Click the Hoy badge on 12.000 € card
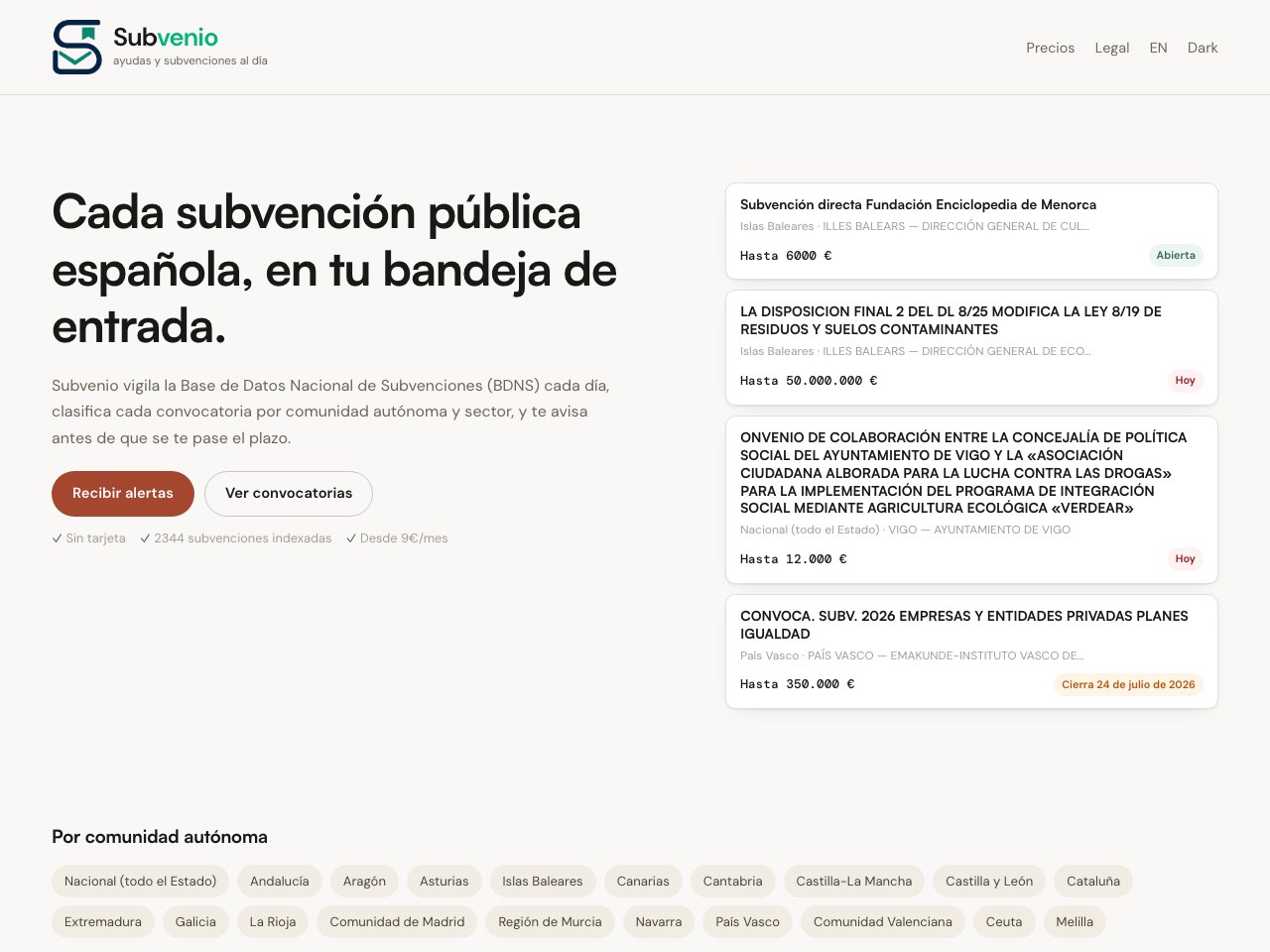The width and height of the screenshot is (1270, 952). pyautogui.click(x=1185, y=559)
